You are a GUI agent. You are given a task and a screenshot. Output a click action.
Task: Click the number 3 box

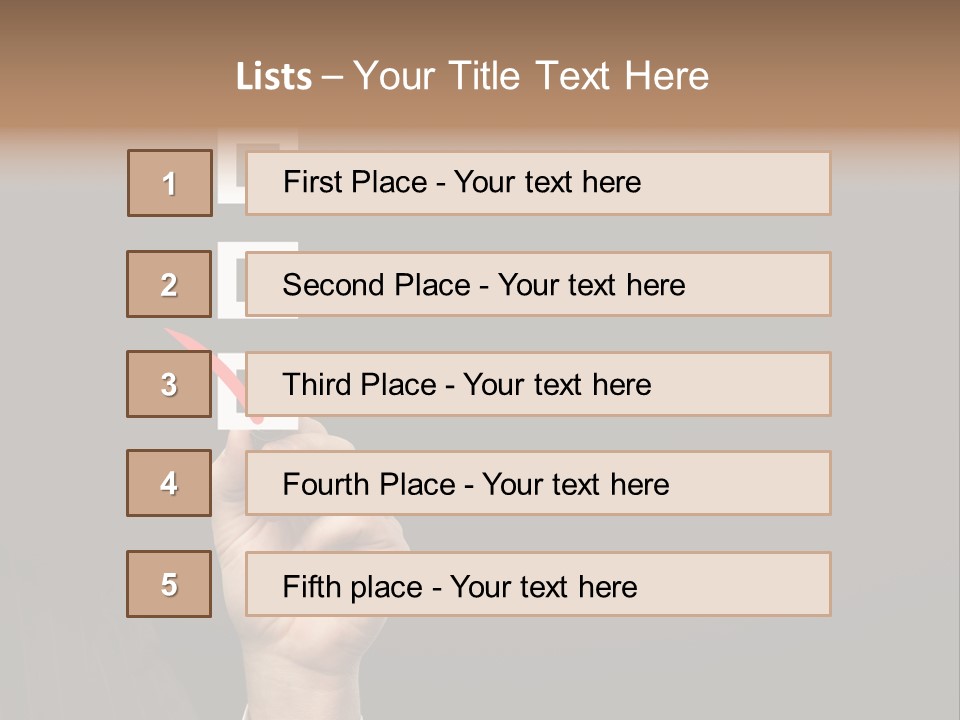pyautogui.click(x=169, y=384)
